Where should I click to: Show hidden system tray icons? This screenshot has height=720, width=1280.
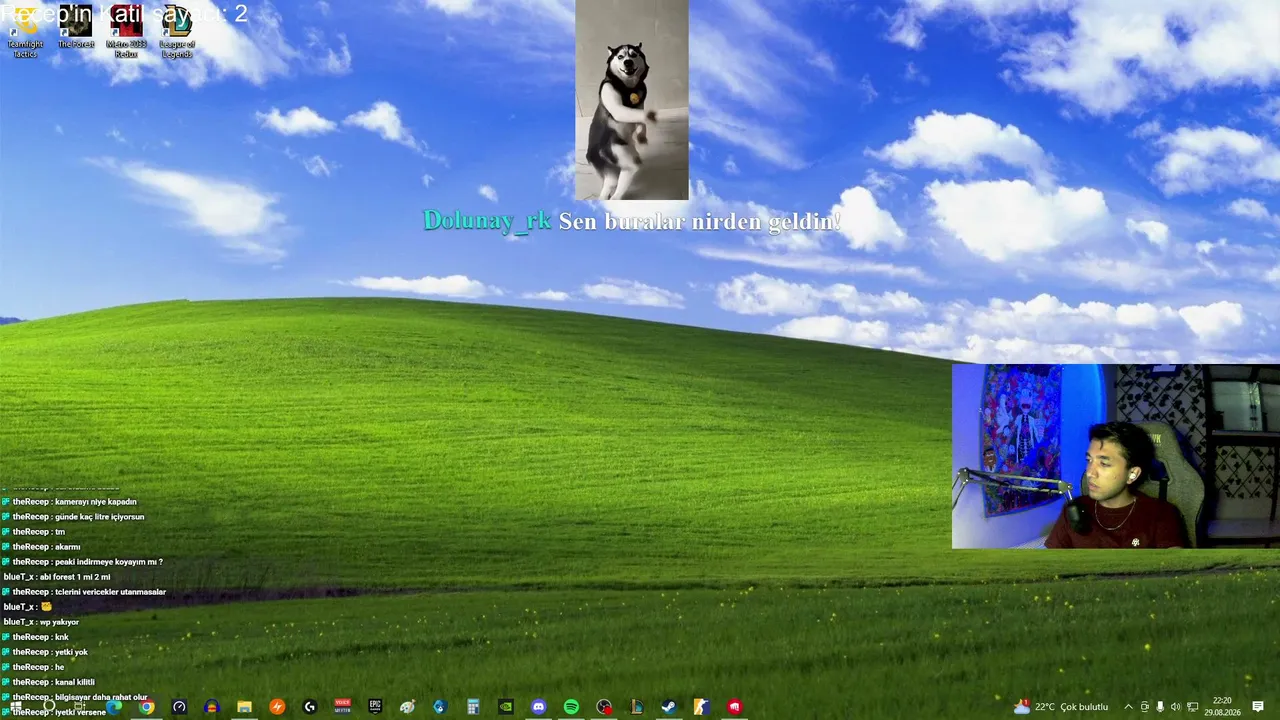click(1129, 707)
